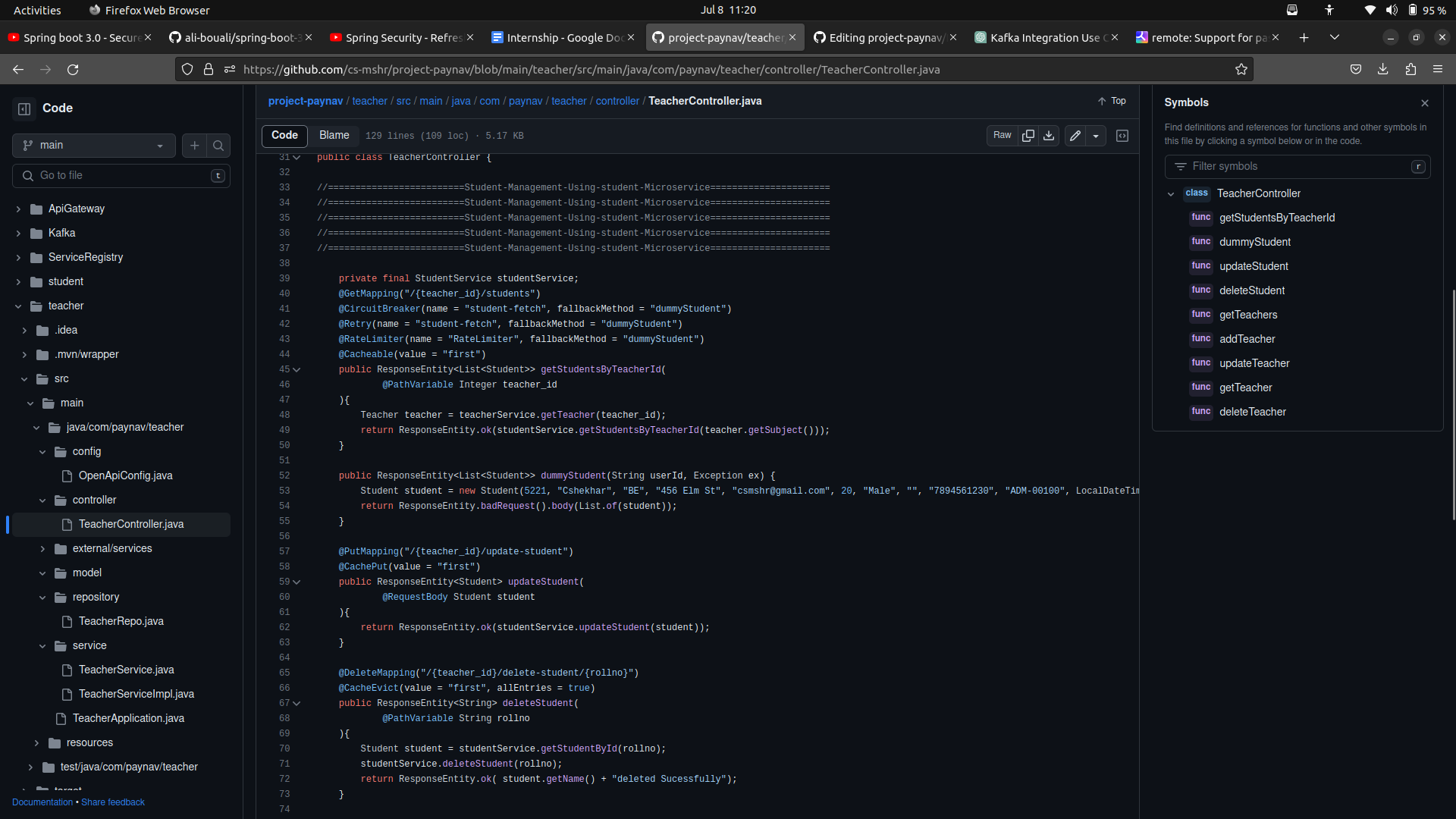Open the Firefox downloads icon
Viewport: 1456px width, 819px height.
point(1382,69)
